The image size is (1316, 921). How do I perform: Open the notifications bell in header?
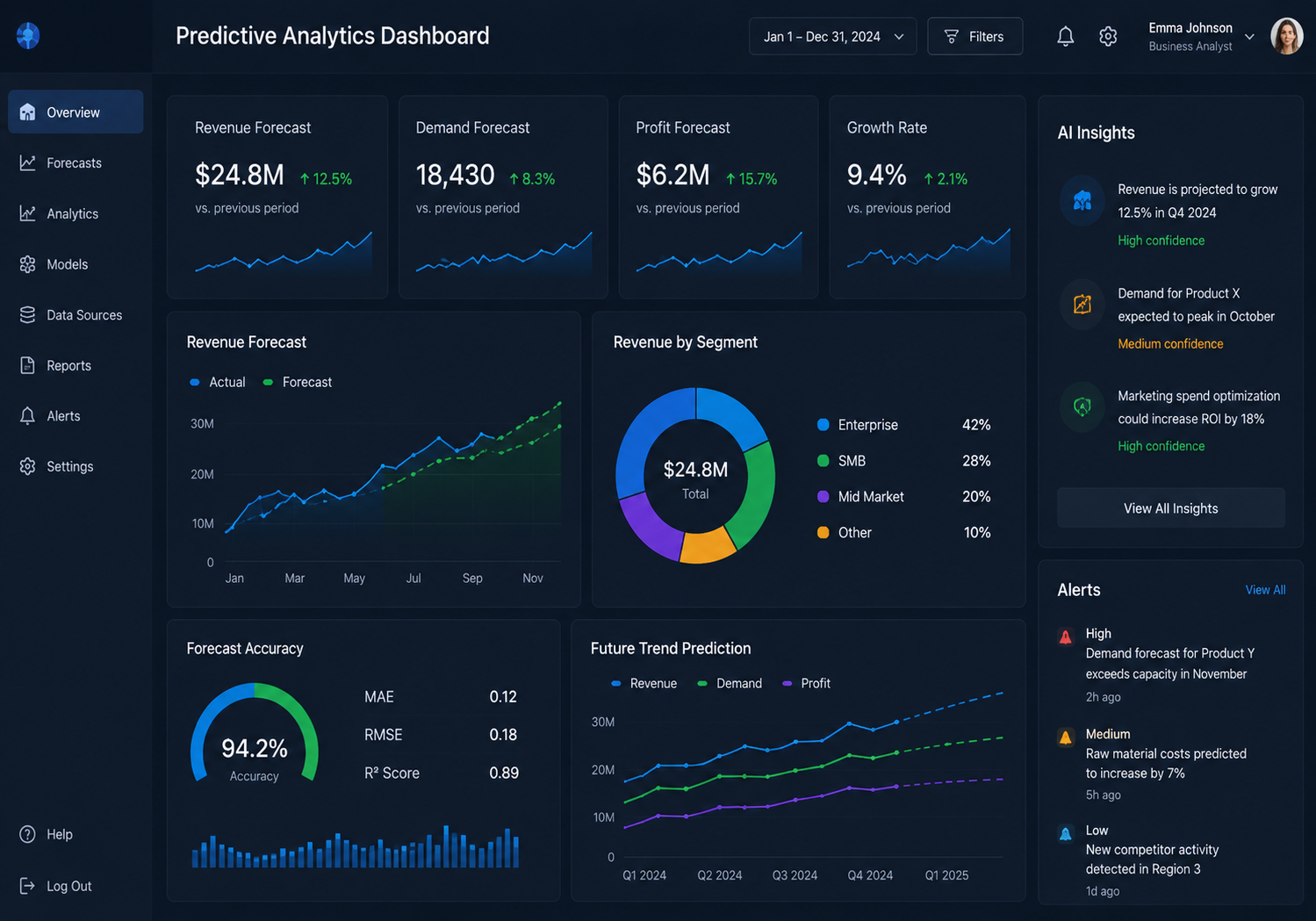(x=1065, y=36)
